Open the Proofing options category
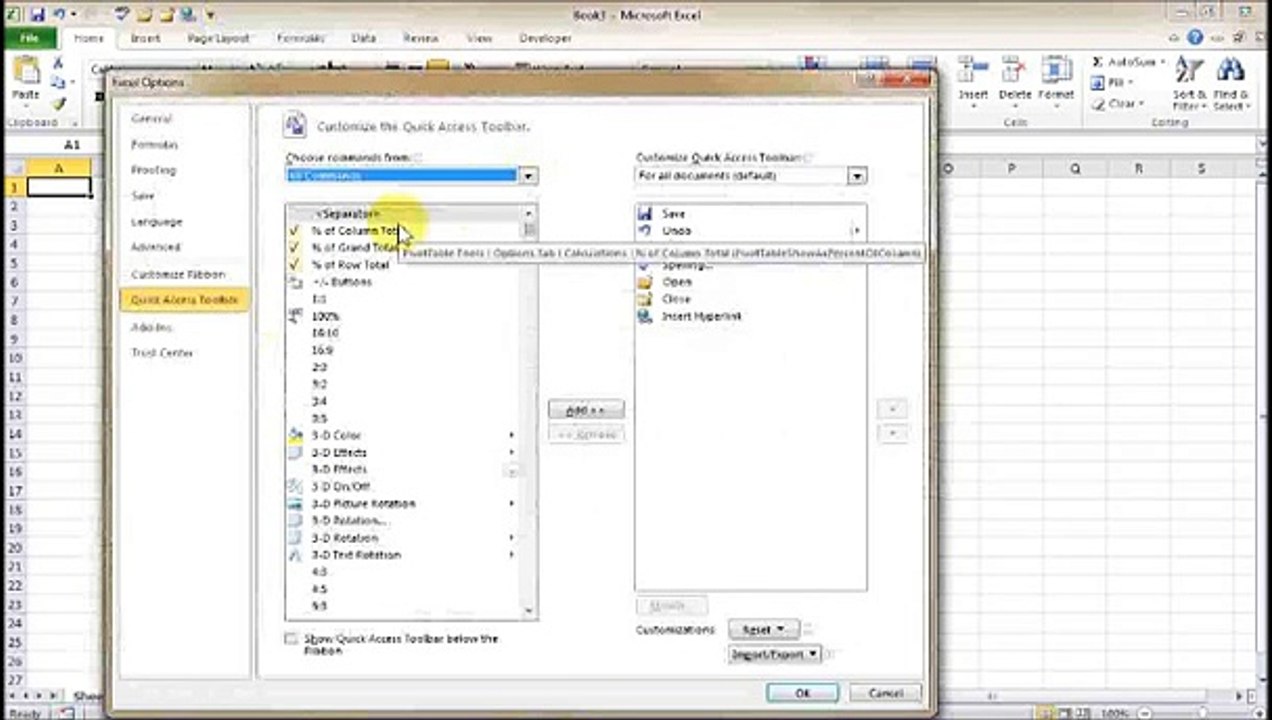This screenshot has width=1272, height=720. coord(153,170)
